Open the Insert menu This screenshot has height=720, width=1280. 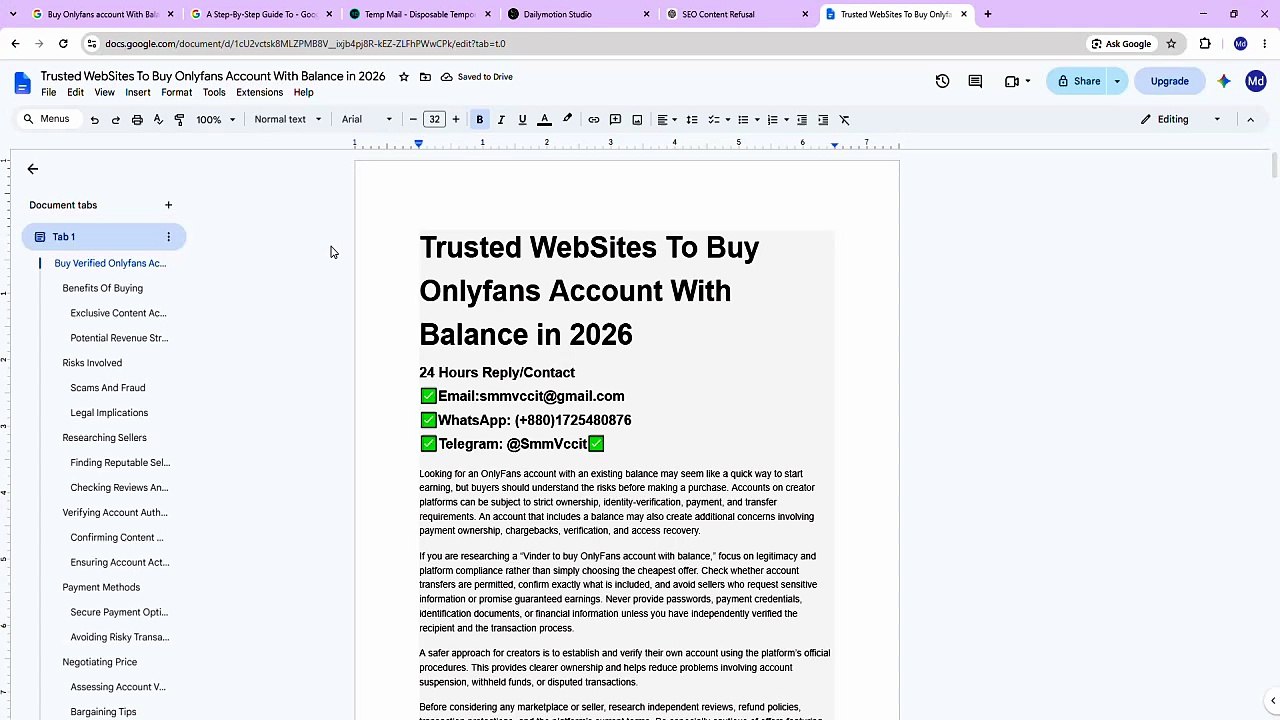pyautogui.click(x=138, y=93)
